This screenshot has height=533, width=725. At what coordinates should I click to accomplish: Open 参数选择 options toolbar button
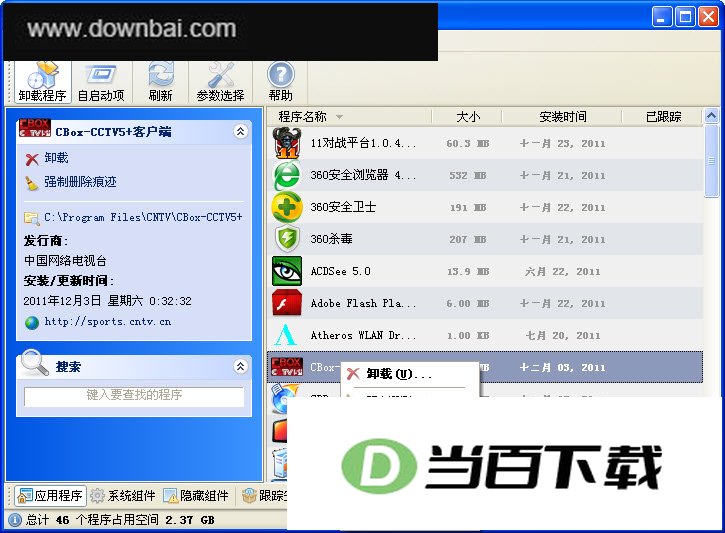point(220,82)
